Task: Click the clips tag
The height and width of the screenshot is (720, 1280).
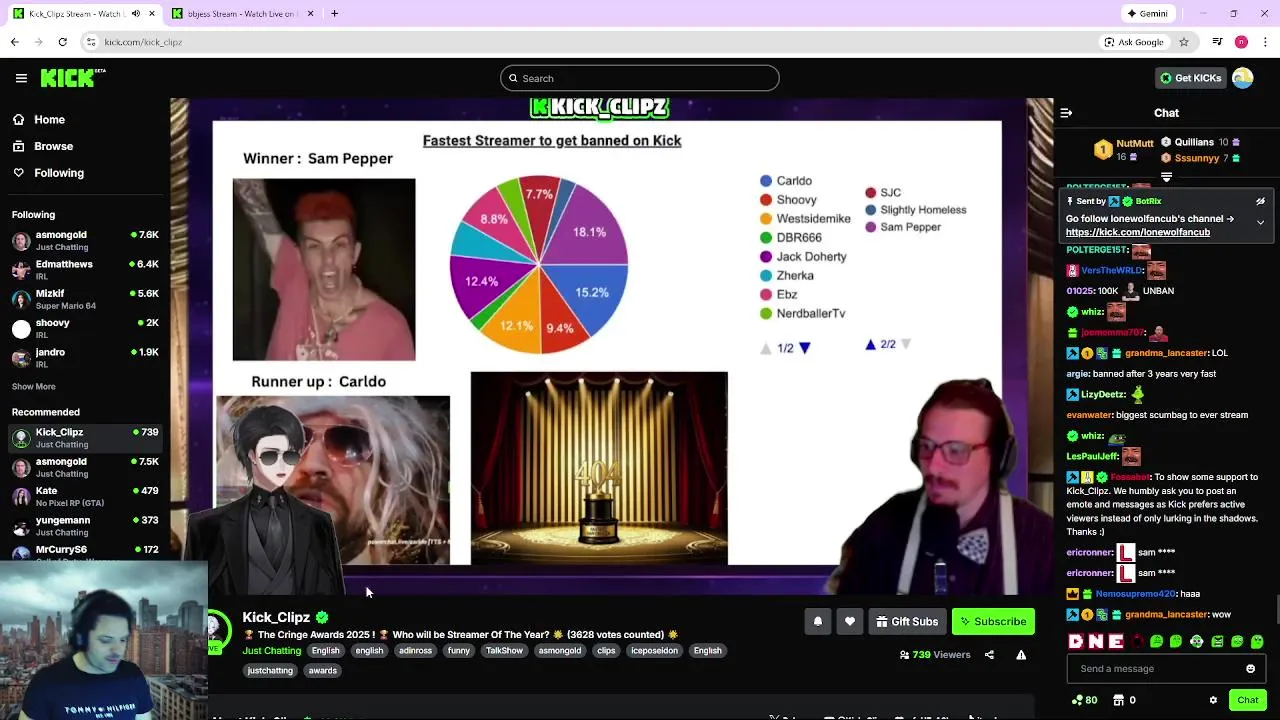Action: pyautogui.click(x=606, y=651)
